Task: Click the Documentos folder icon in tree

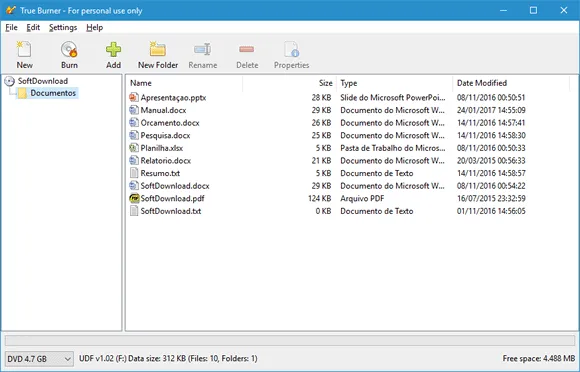Action: pyautogui.click(x=23, y=93)
